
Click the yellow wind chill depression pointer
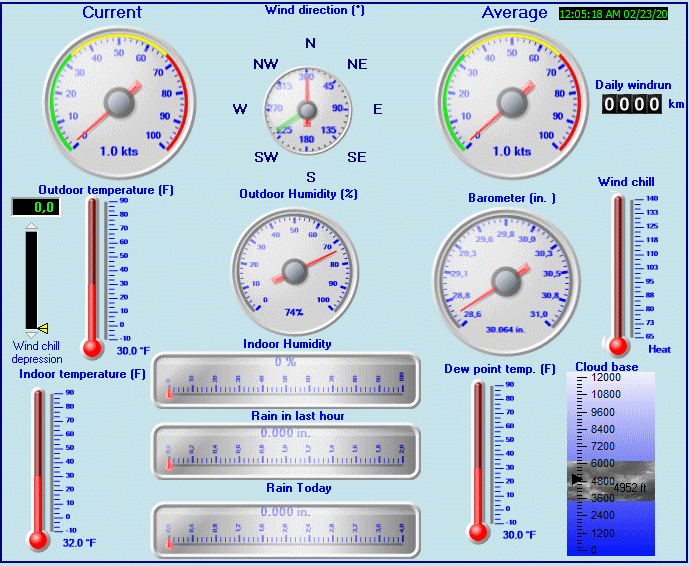coord(42,328)
